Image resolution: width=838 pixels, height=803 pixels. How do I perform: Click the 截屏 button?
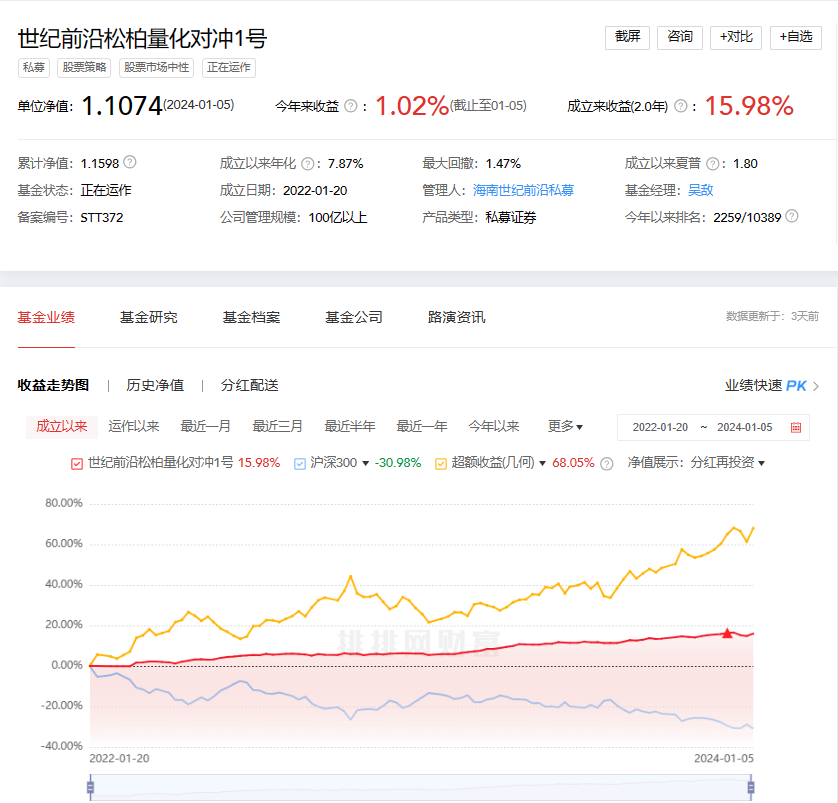click(627, 37)
